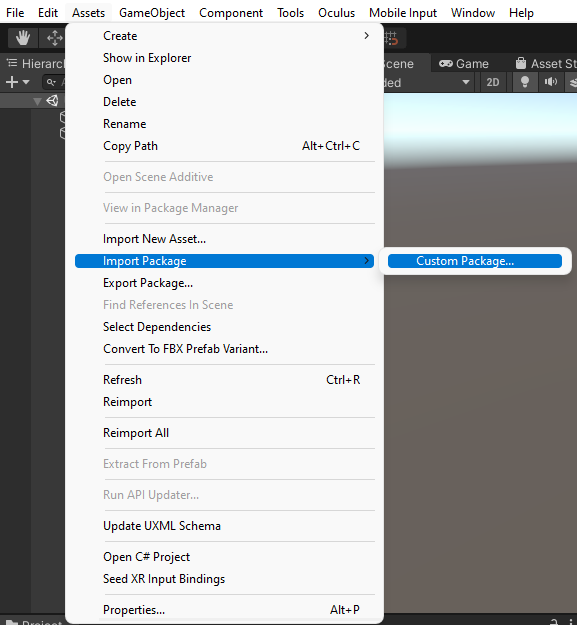Choose Reimport menu entry
The image size is (577, 625).
coord(224,402)
